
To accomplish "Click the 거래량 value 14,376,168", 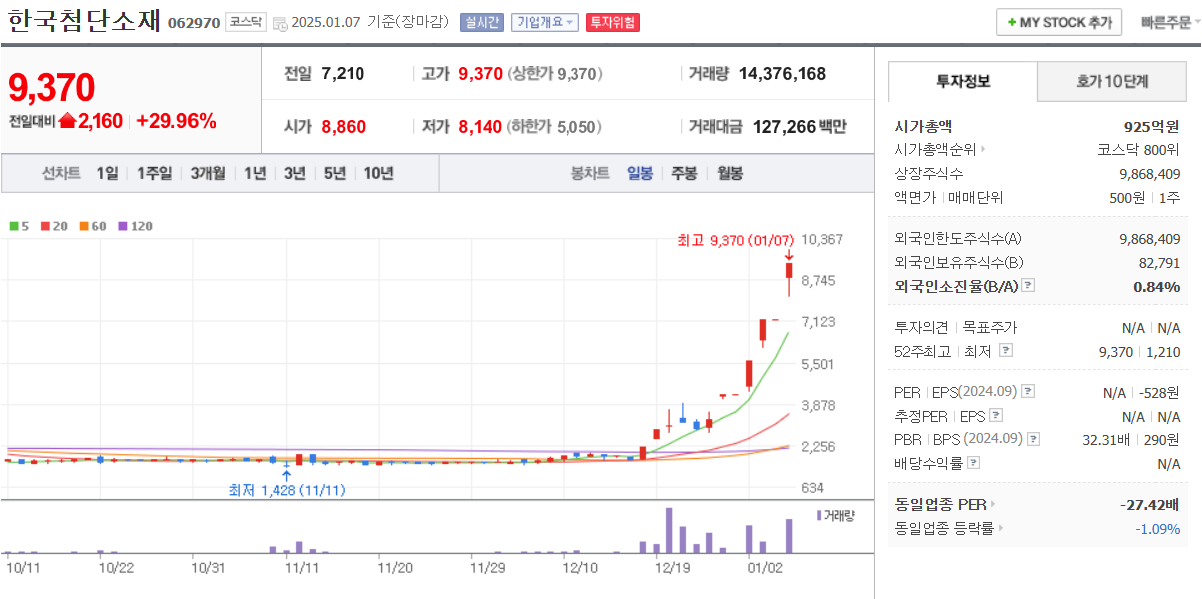I will 782,73.
